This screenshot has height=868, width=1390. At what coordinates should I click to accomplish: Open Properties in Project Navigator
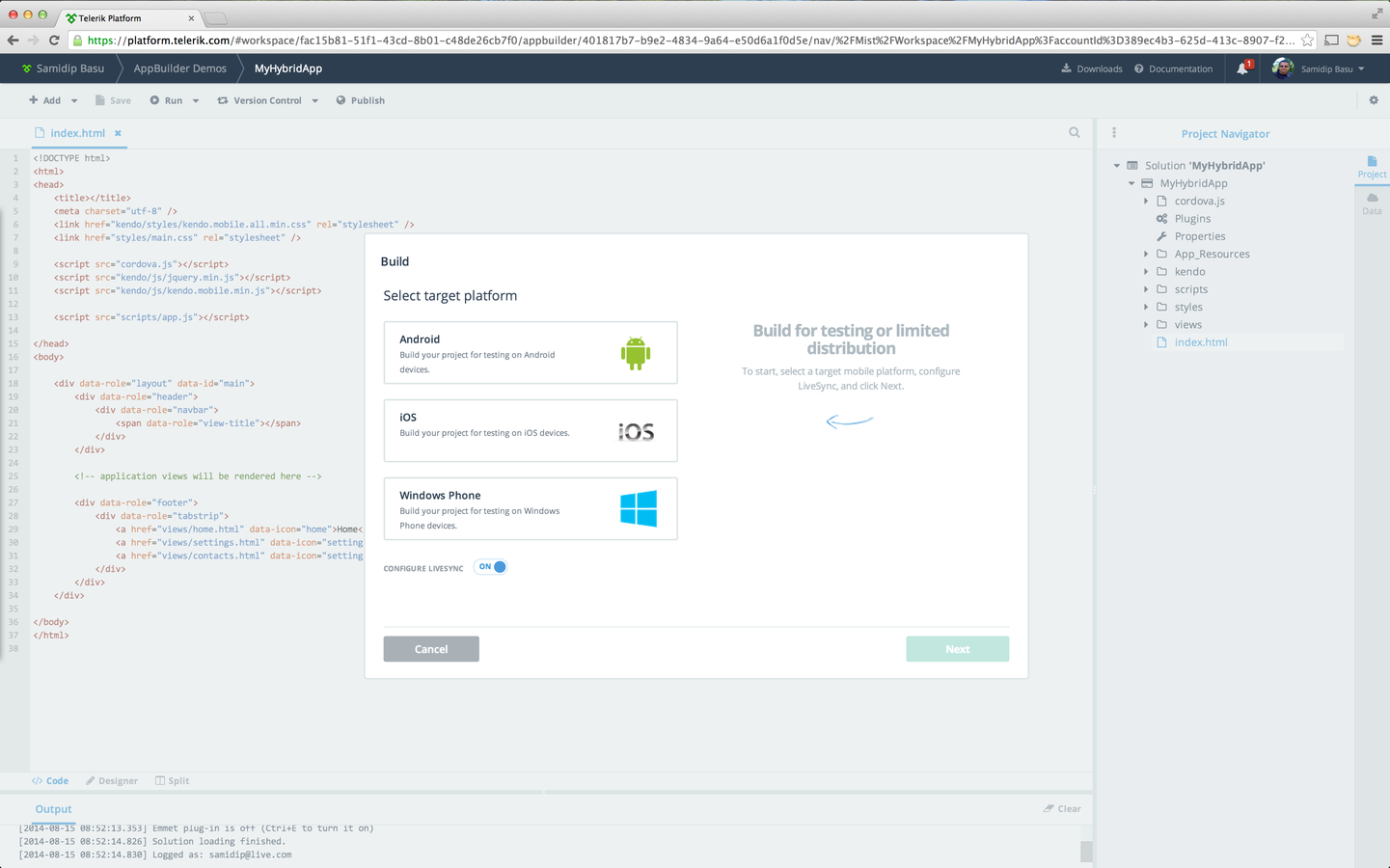point(1200,236)
